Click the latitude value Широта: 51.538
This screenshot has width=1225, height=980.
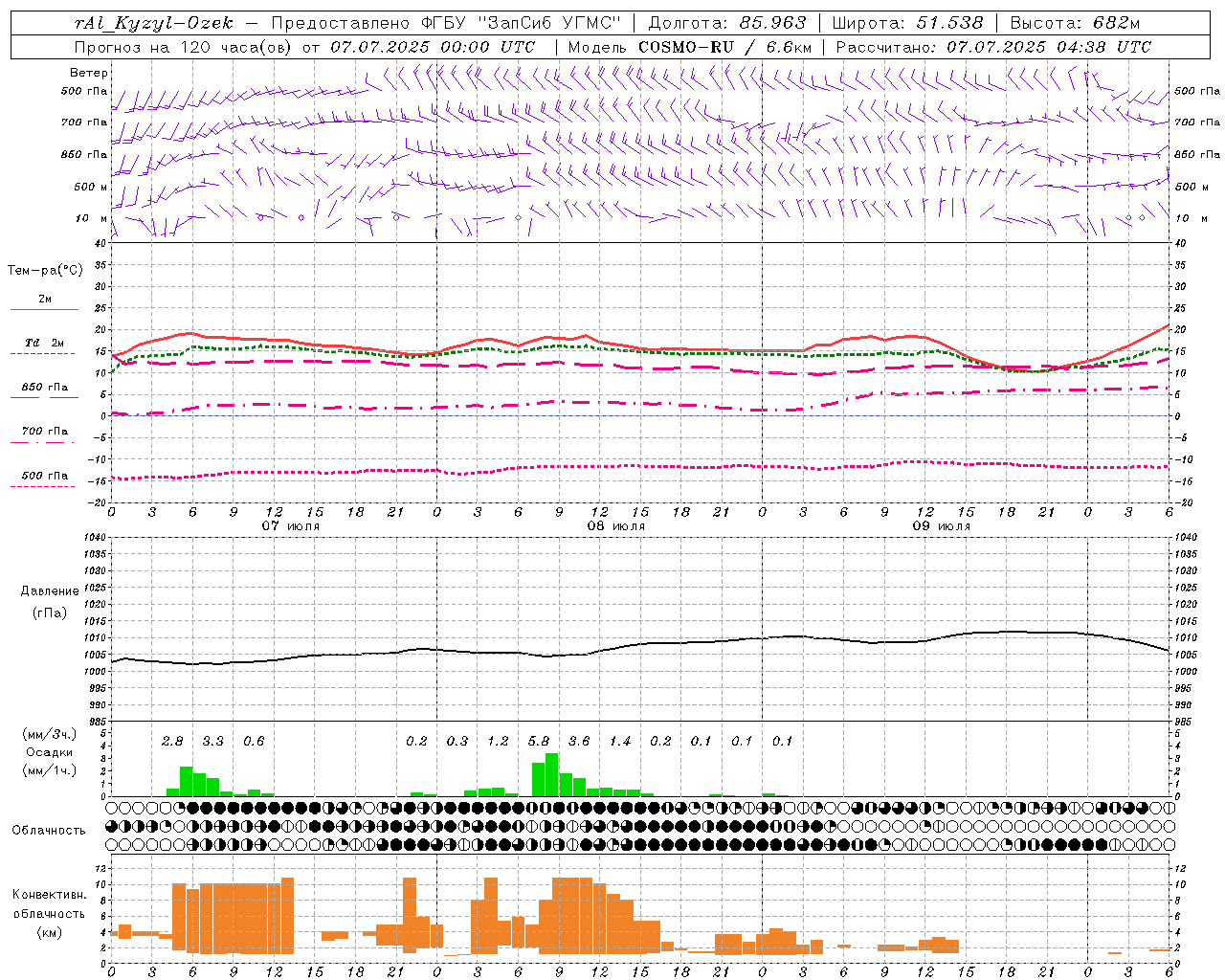[x=907, y=23]
